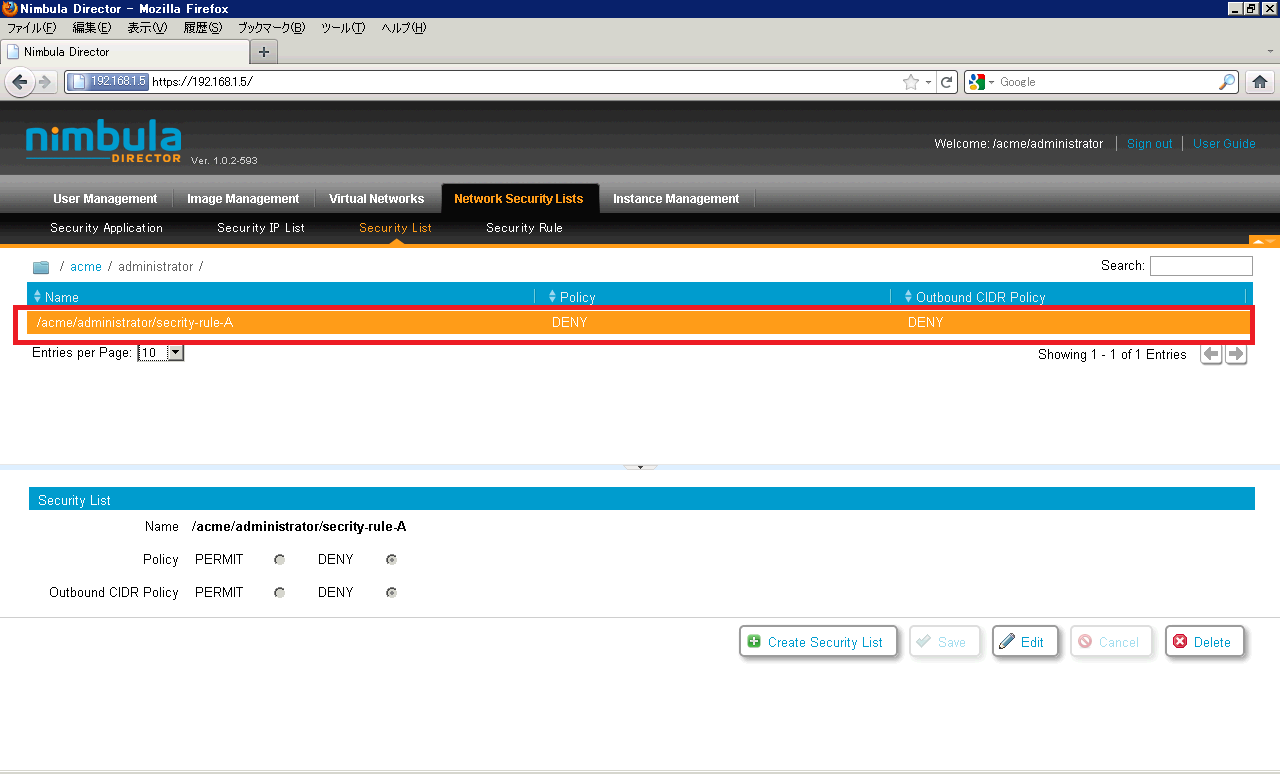Image resolution: width=1280 pixels, height=774 pixels.
Task: Sort by Policy column arrows
Action: pyautogui.click(x=553, y=297)
